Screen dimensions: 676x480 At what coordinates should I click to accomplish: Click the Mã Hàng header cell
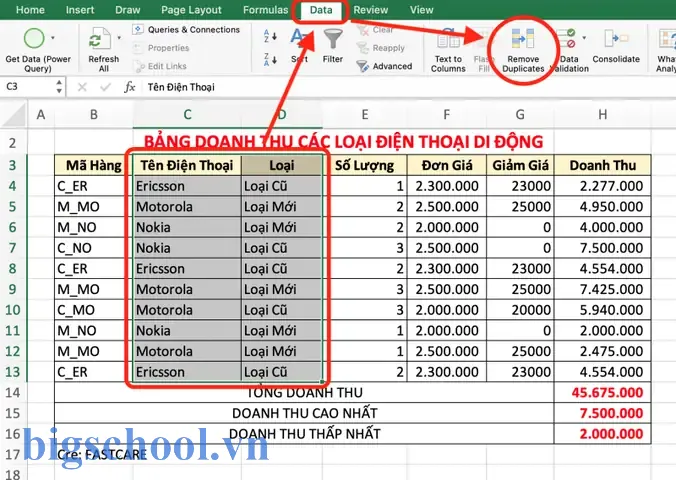pos(94,165)
